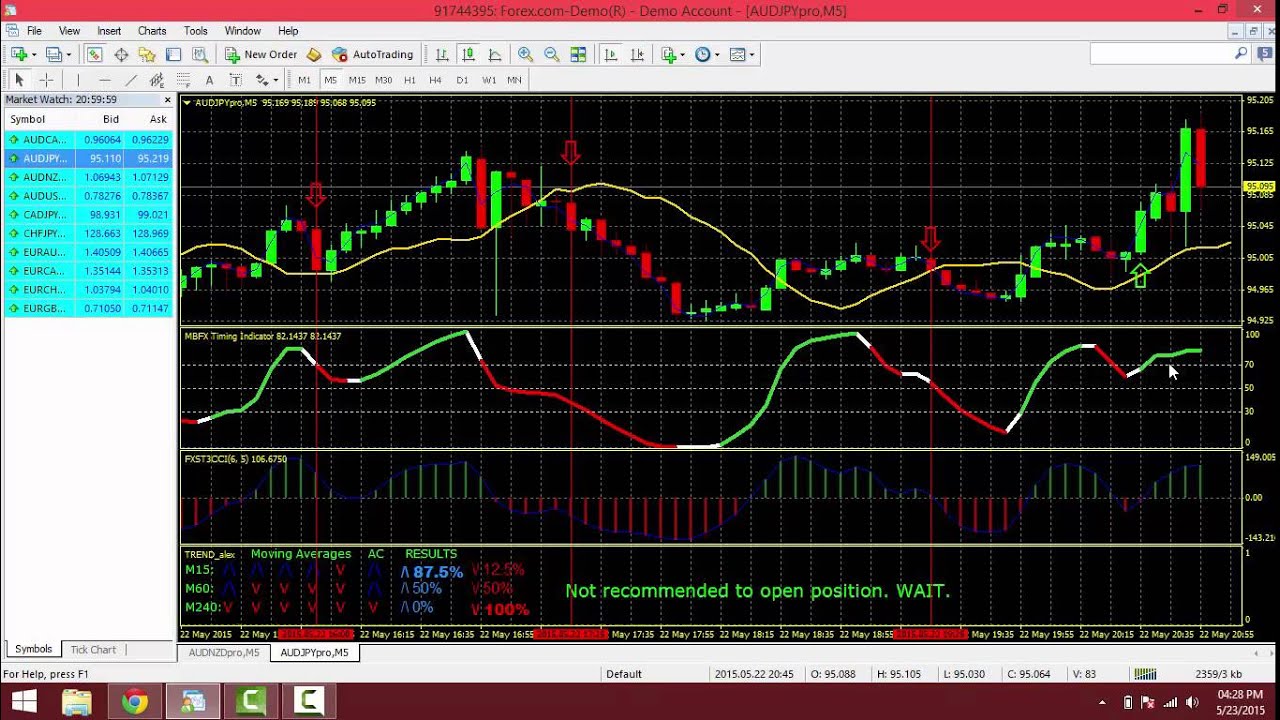The height and width of the screenshot is (720, 1280).
Task: Open the Insert menu
Action: [109, 31]
